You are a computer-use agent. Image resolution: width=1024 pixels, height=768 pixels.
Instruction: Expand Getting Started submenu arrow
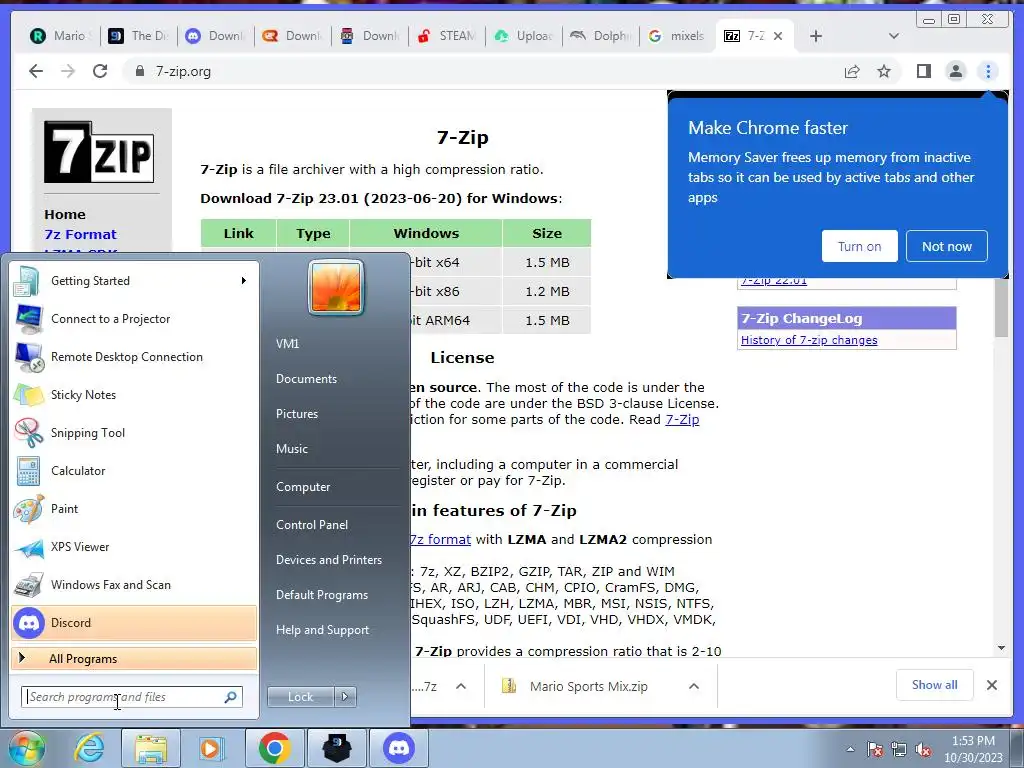(244, 281)
